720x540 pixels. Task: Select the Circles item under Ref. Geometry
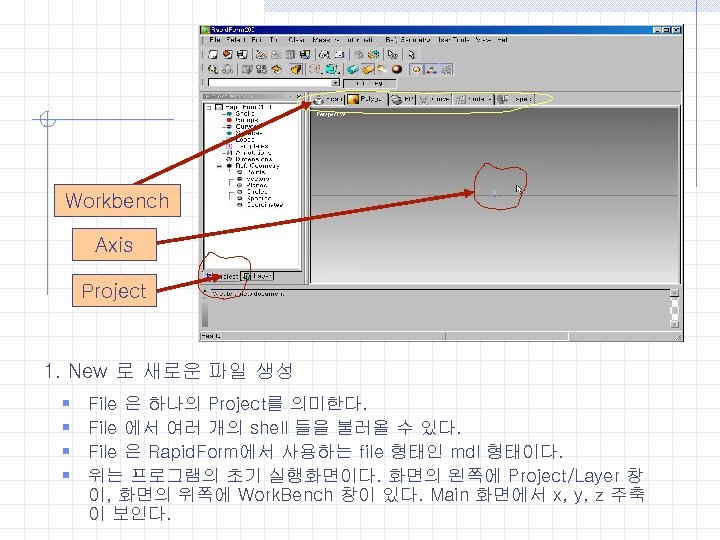[257, 191]
